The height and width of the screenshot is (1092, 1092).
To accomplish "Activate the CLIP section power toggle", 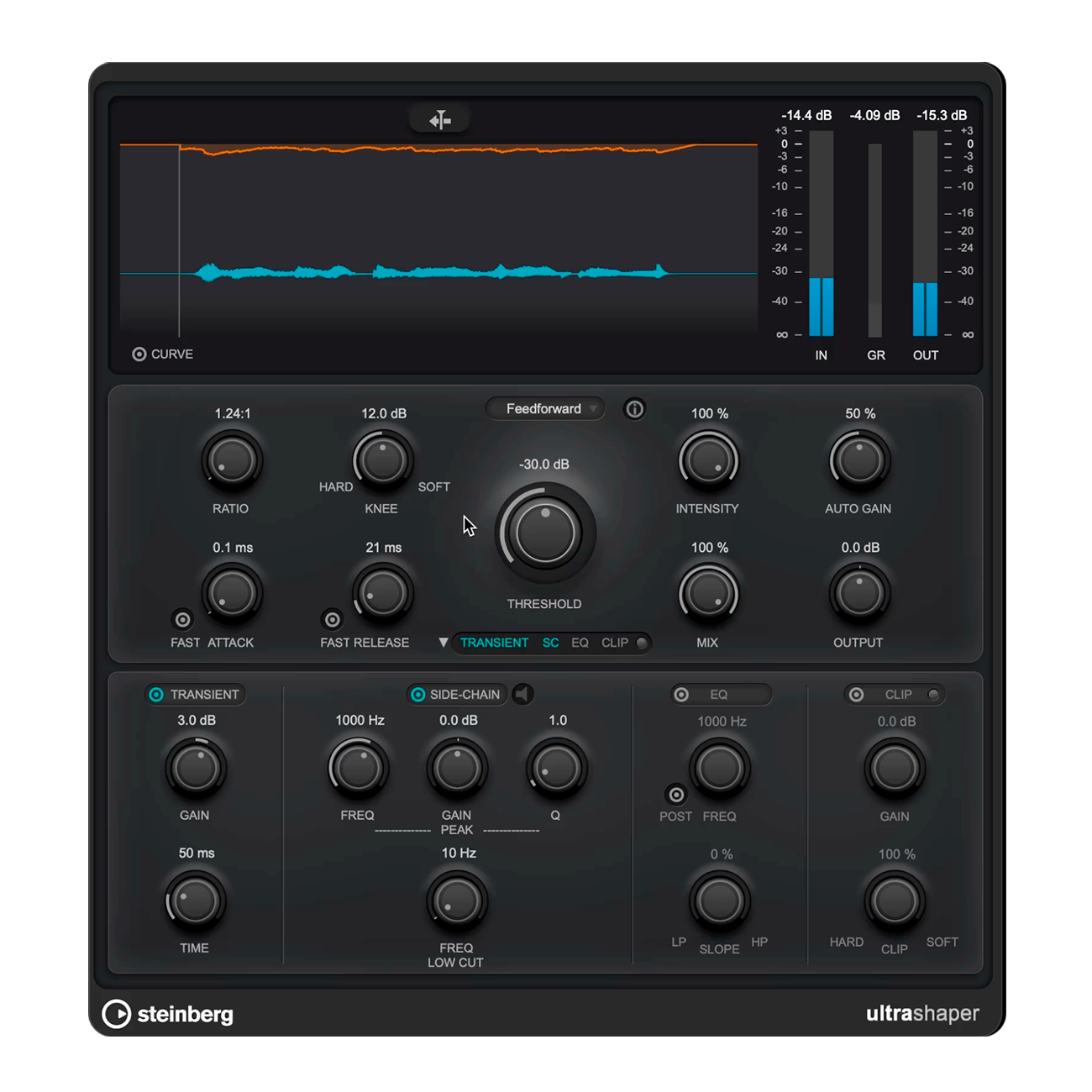I will (856, 695).
